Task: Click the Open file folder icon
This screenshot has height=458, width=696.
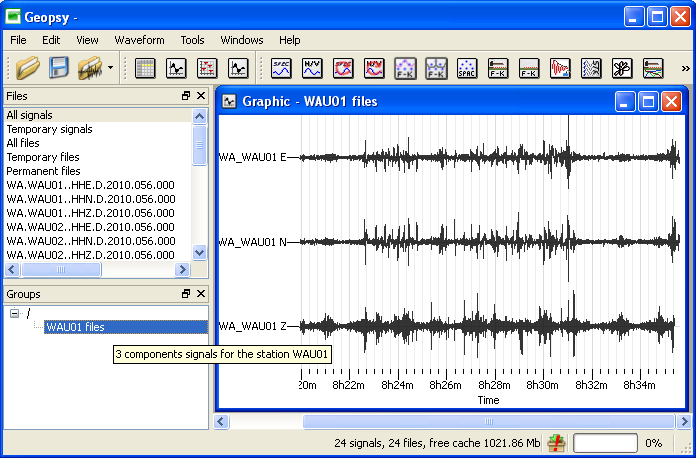Action: pyautogui.click(x=26, y=68)
